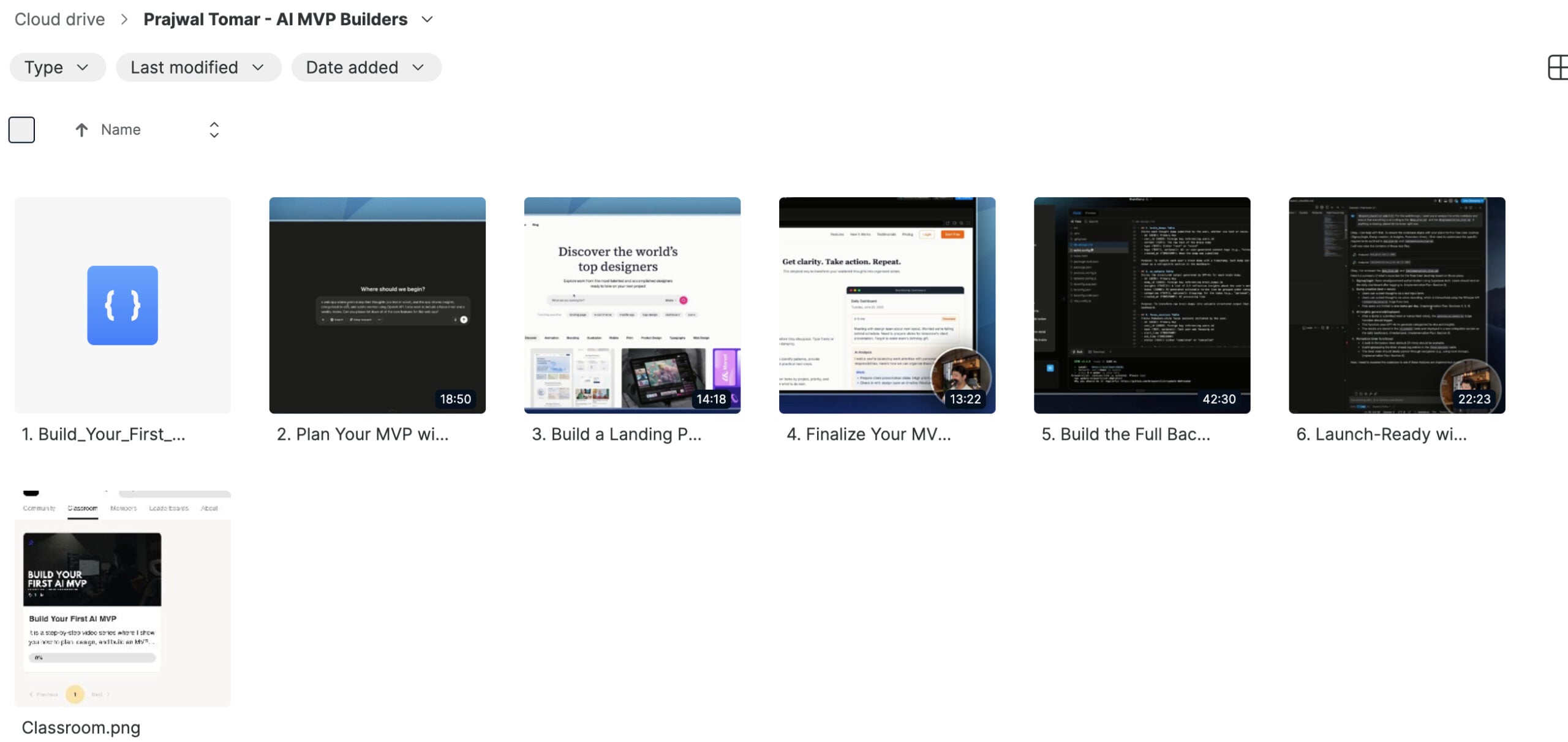The image size is (1568, 742).
Task: Expand the folder name chevron menu
Action: [428, 20]
